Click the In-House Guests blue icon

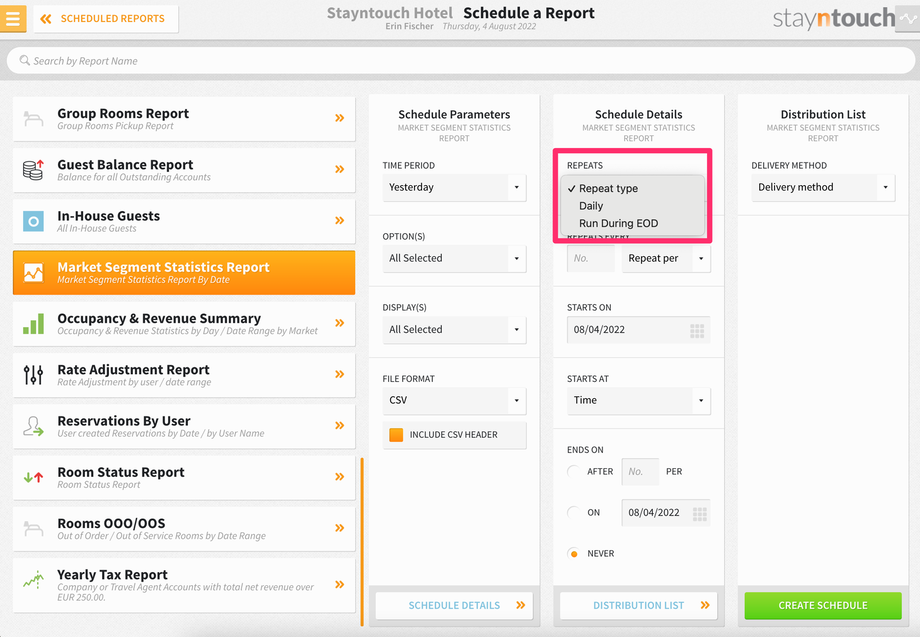[33, 221]
